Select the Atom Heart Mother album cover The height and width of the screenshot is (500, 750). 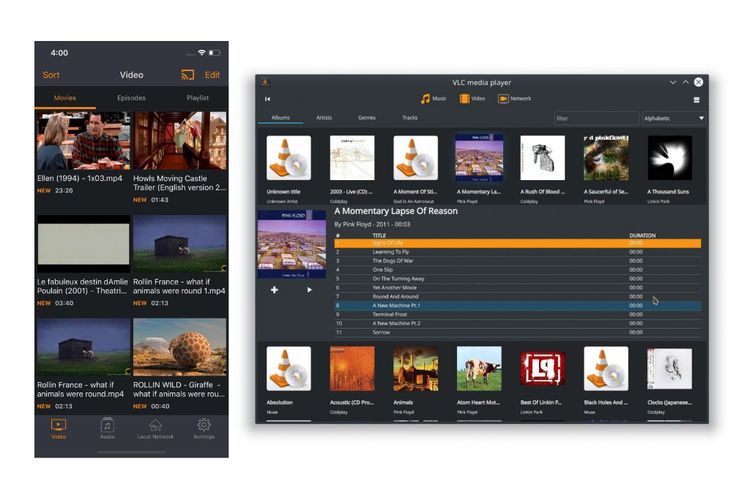click(479, 368)
